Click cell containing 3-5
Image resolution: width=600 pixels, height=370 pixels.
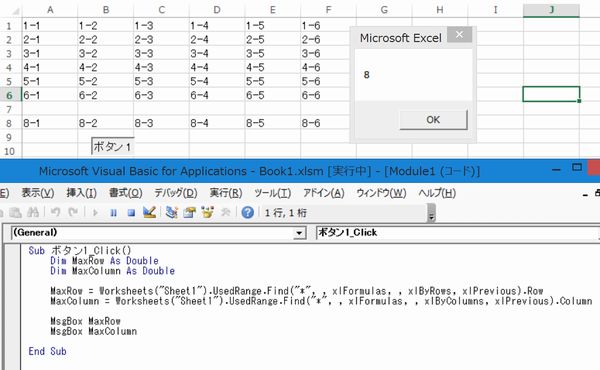272,54
